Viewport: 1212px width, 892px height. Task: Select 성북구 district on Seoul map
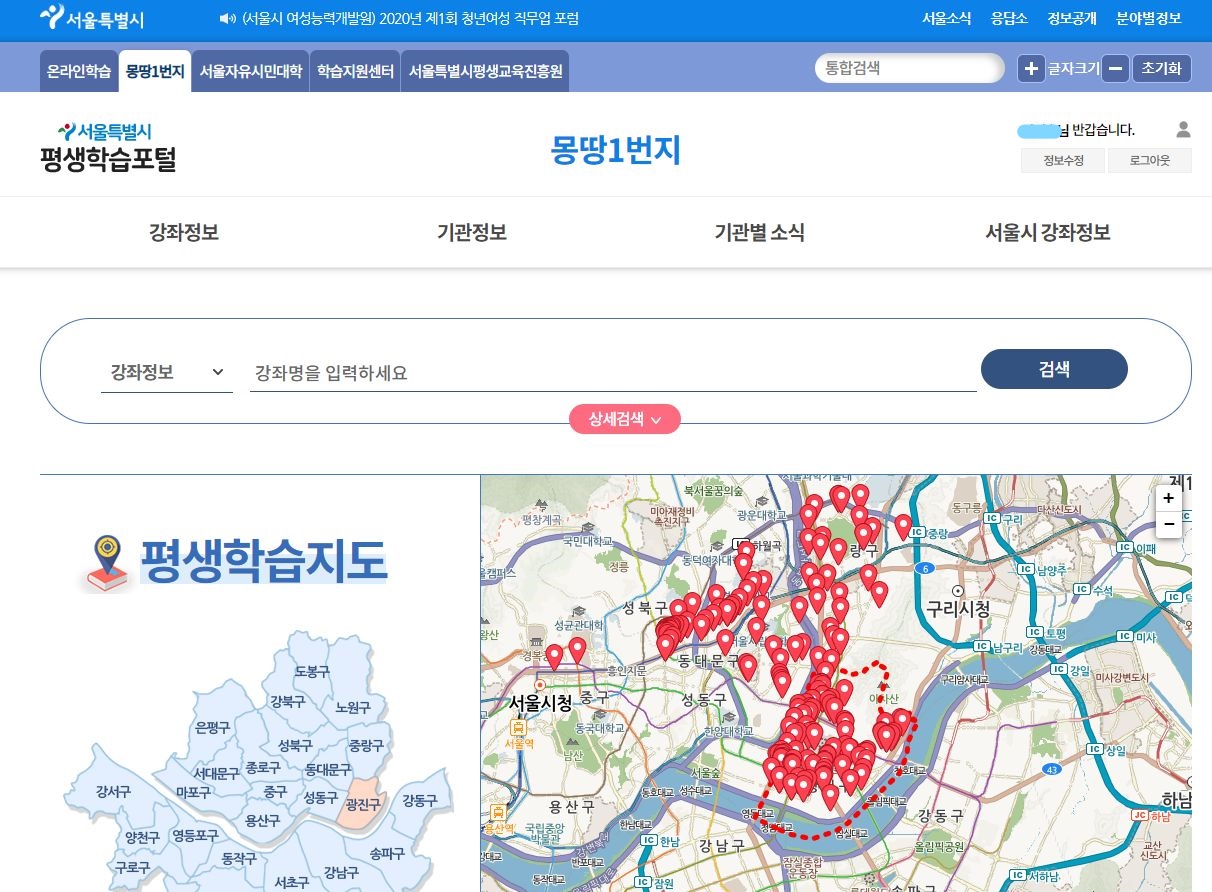pyautogui.click(x=295, y=745)
